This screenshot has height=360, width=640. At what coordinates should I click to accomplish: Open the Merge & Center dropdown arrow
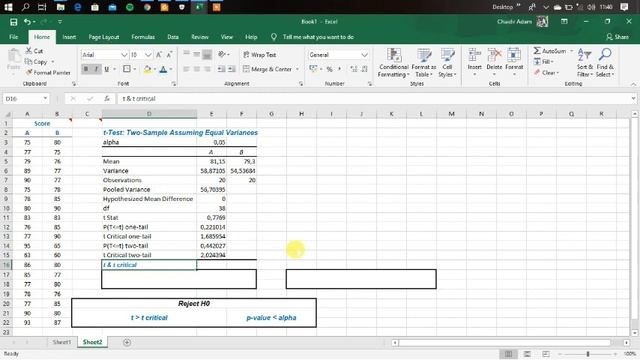(297, 69)
